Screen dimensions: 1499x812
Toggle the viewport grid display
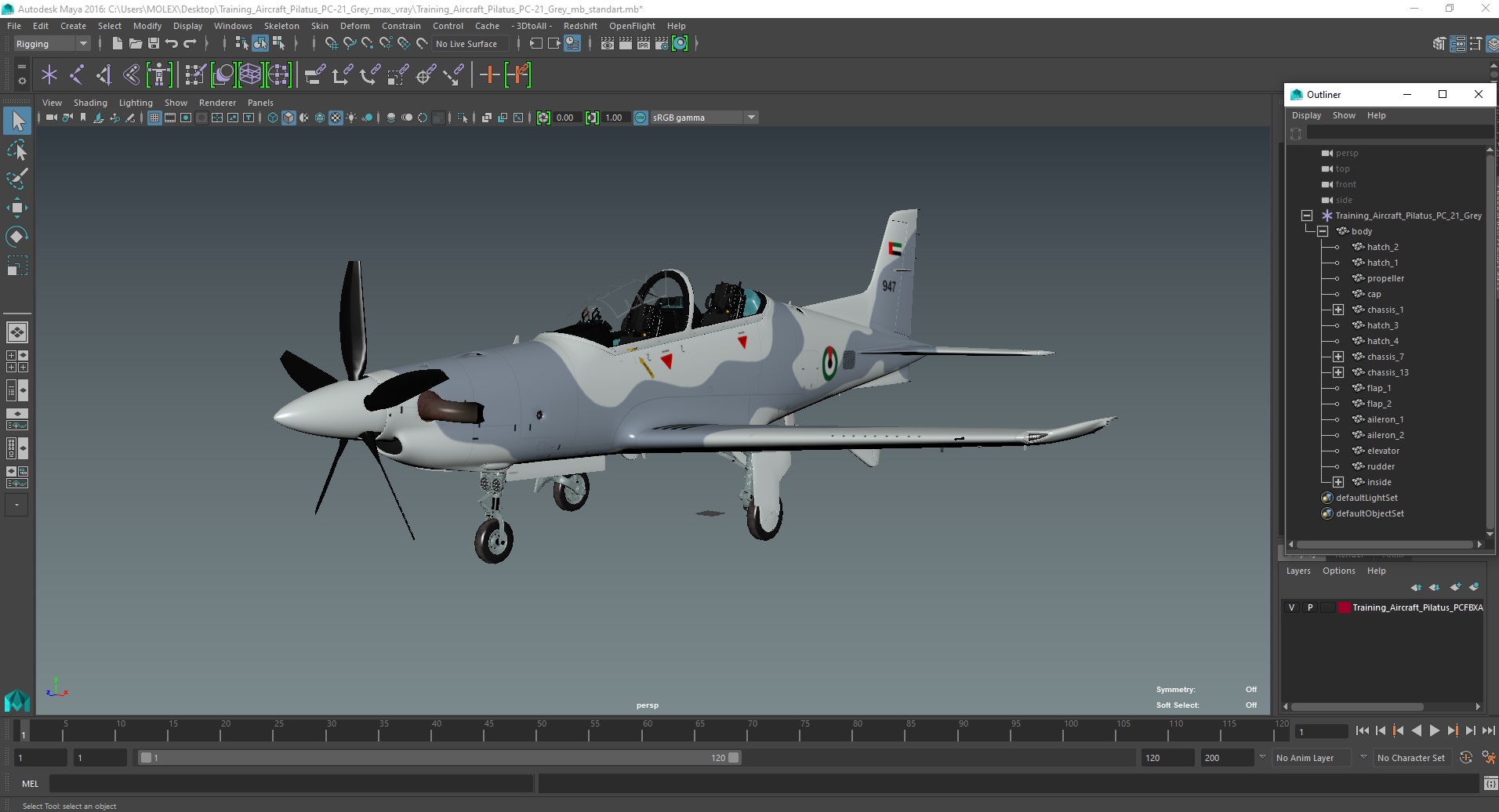pyautogui.click(x=154, y=118)
